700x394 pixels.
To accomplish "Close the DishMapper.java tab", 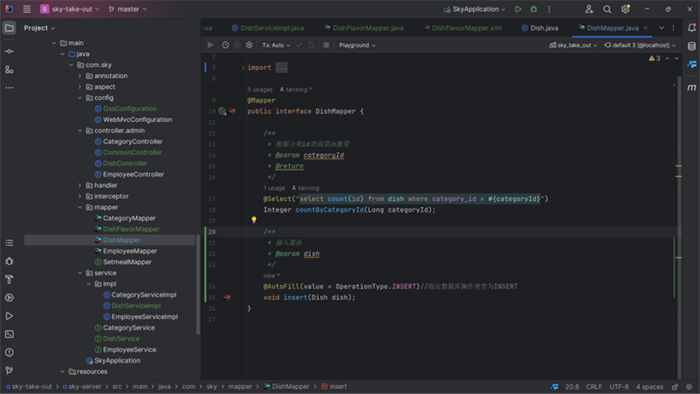I will click(646, 28).
